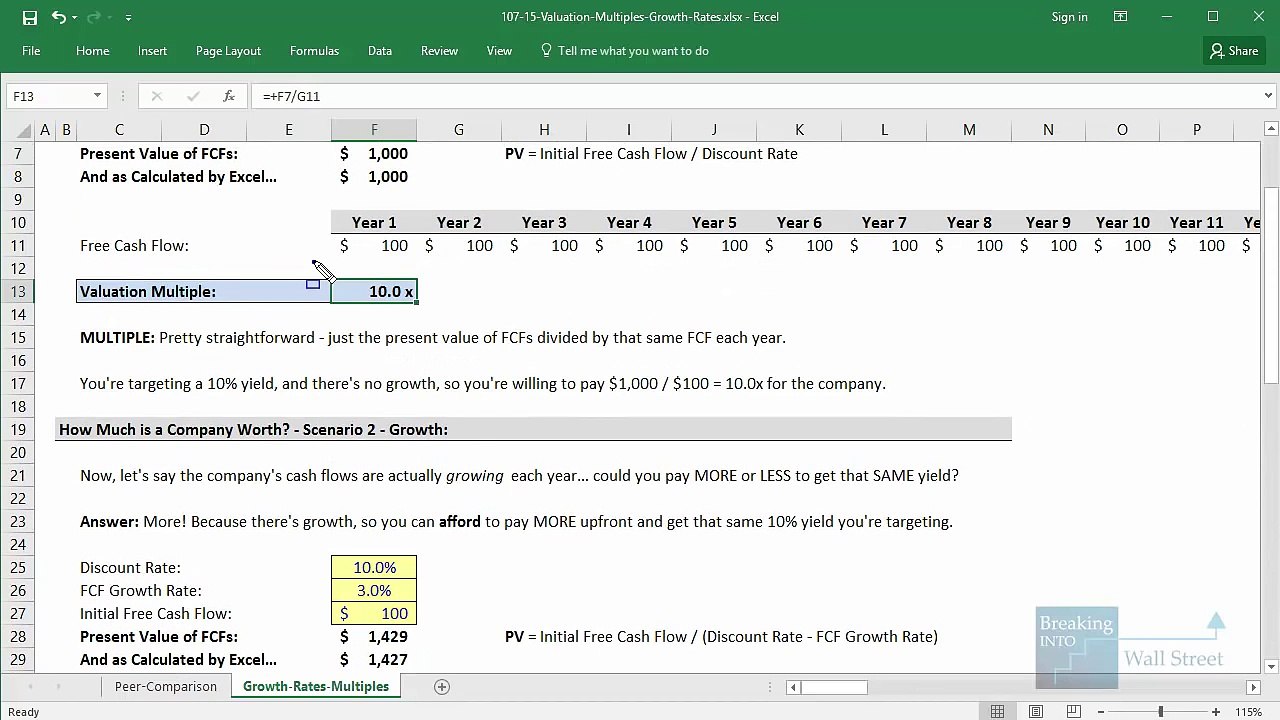
Task: Click the previous sheet navigation arrow
Action: pos(30,687)
